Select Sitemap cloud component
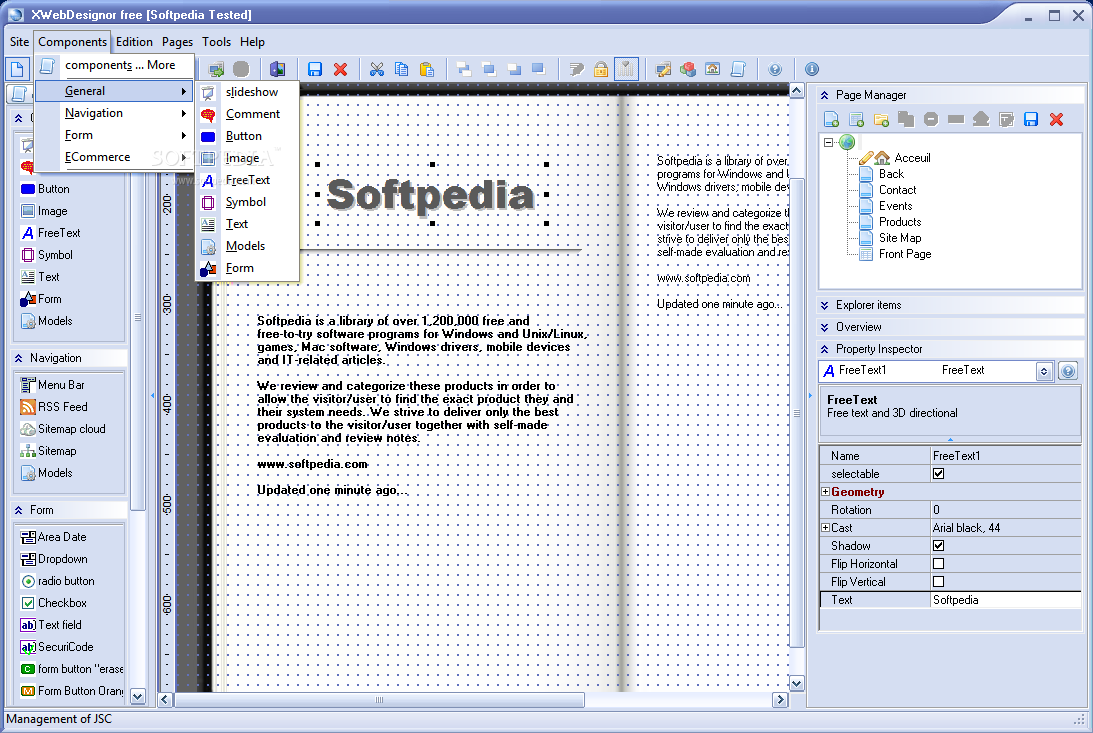 point(63,429)
